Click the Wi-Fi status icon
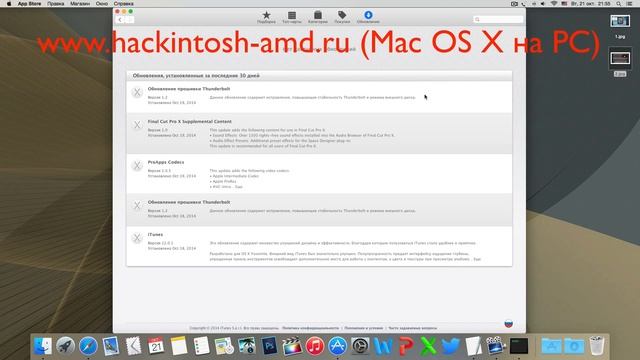The height and width of the screenshot is (360, 640). pos(554,4)
